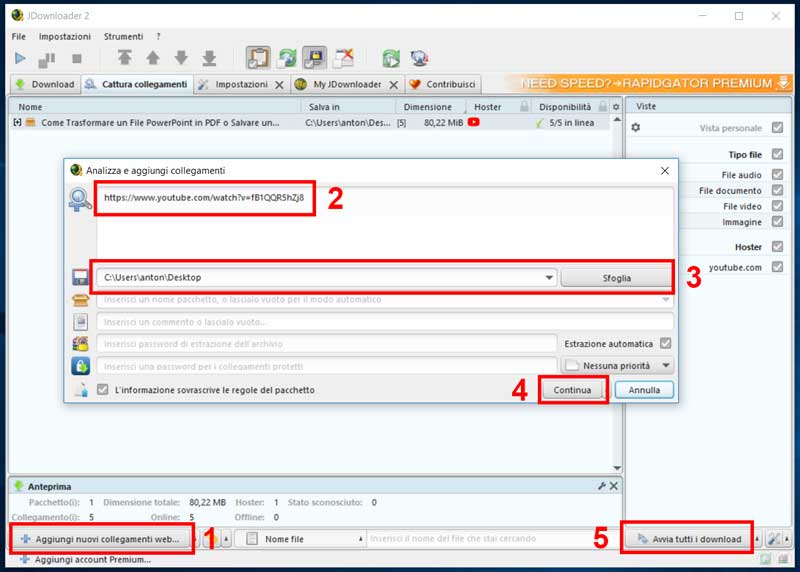Screen dimensions: 800x572
Task: Click the Sfoglia browse button
Action: [617, 278]
